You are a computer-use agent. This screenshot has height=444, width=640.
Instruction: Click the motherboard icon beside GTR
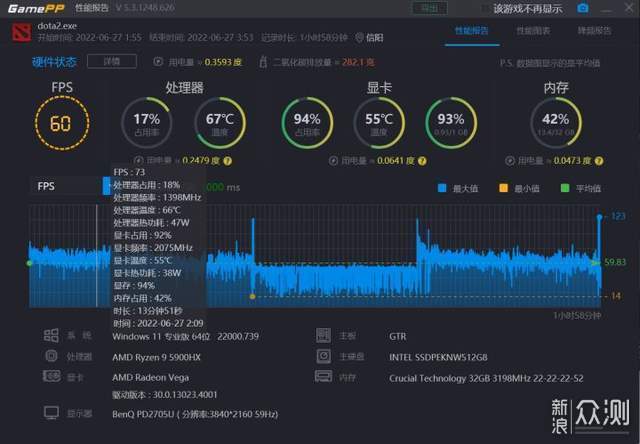pyautogui.click(x=324, y=335)
